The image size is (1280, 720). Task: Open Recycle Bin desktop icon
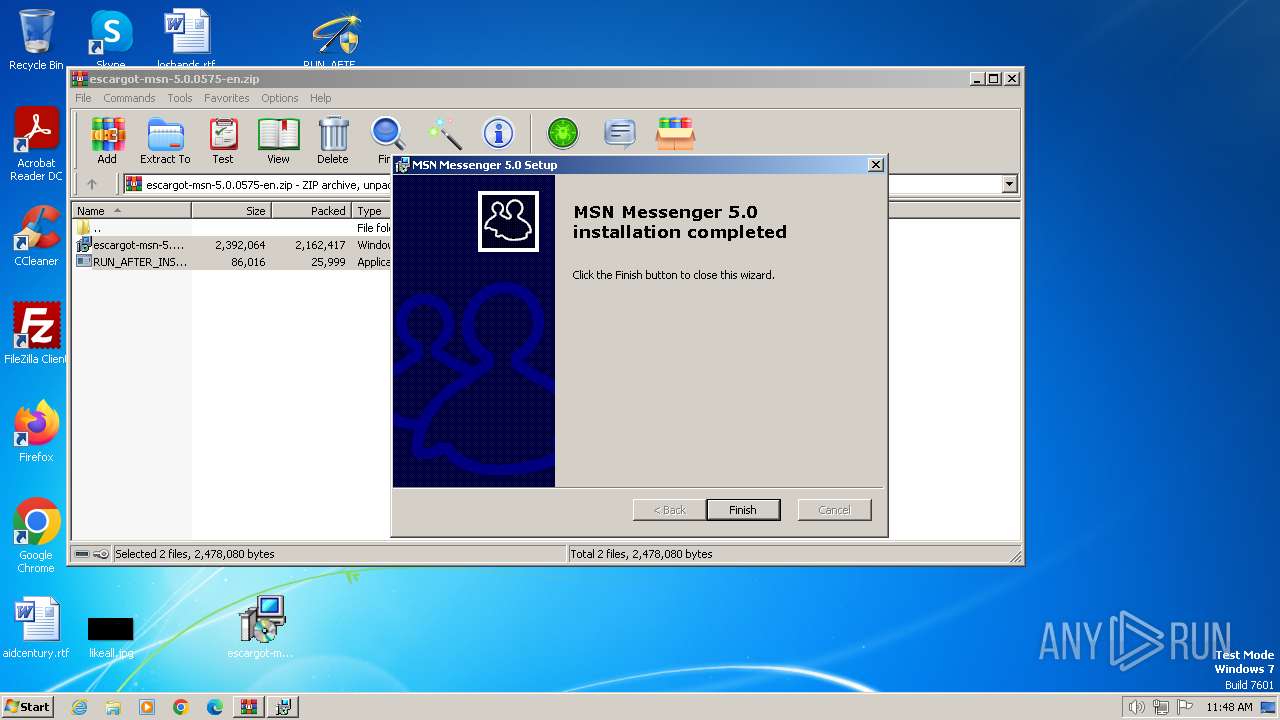pyautogui.click(x=36, y=41)
